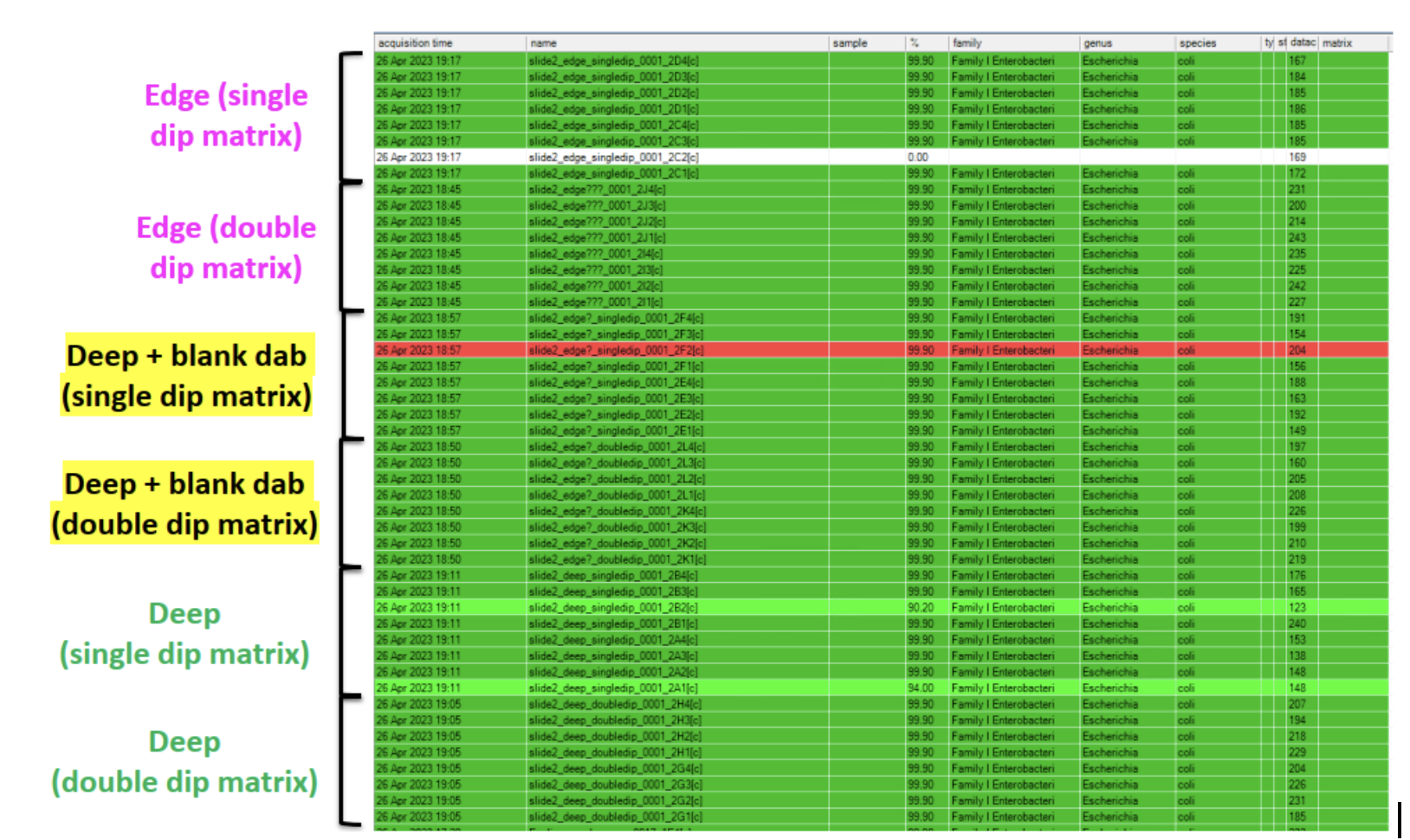Select row slide2_edge?_doubledip_0001_2L1[c]
The image size is (1410, 840).
pos(882,494)
